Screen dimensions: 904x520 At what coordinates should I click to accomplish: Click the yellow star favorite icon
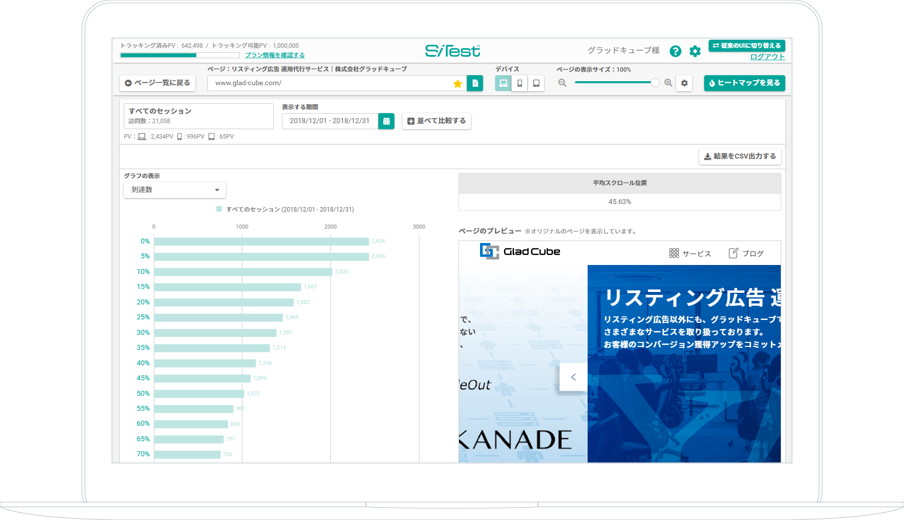tap(458, 84)
